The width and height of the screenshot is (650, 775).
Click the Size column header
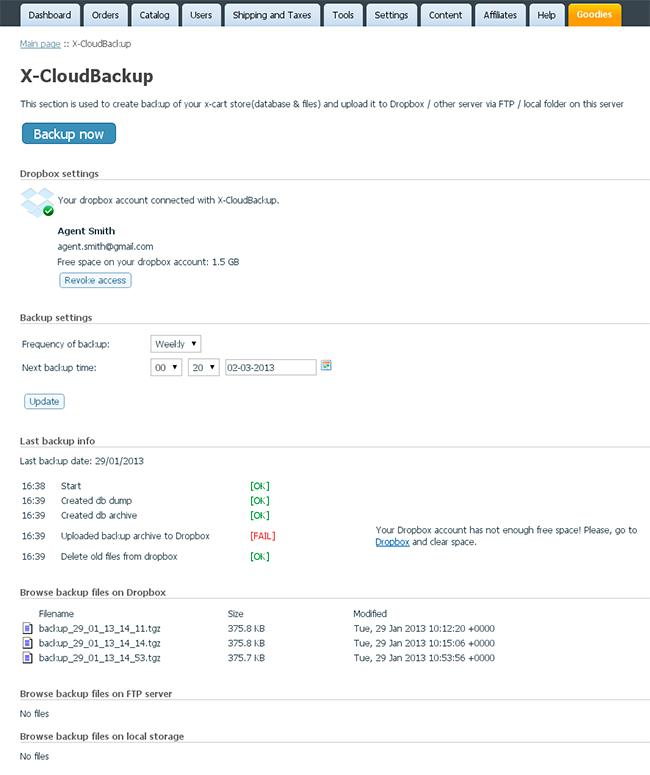(x=235, y=613)
